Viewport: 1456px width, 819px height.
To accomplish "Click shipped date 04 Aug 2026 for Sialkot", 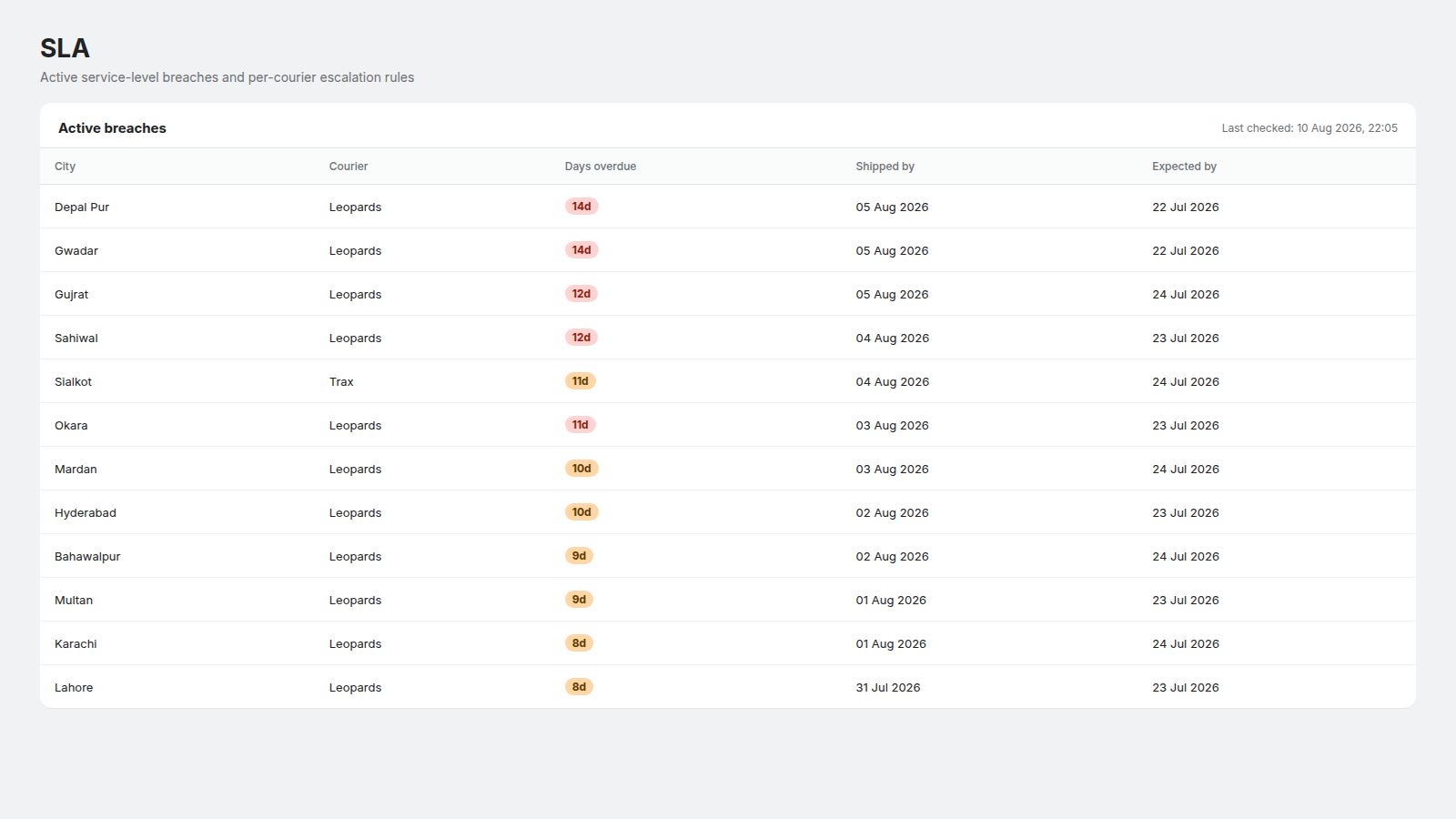I will (893, 382).
